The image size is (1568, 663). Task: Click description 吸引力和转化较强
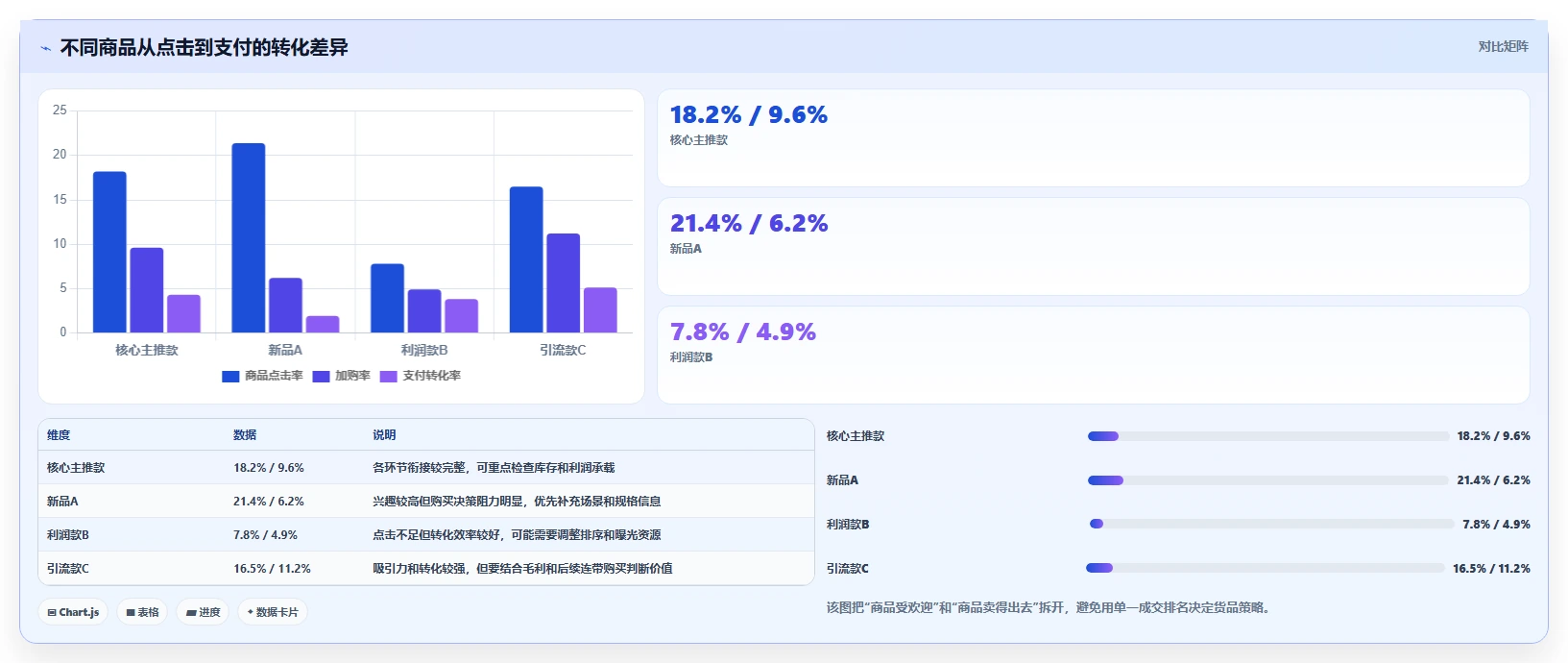(522, 569)
